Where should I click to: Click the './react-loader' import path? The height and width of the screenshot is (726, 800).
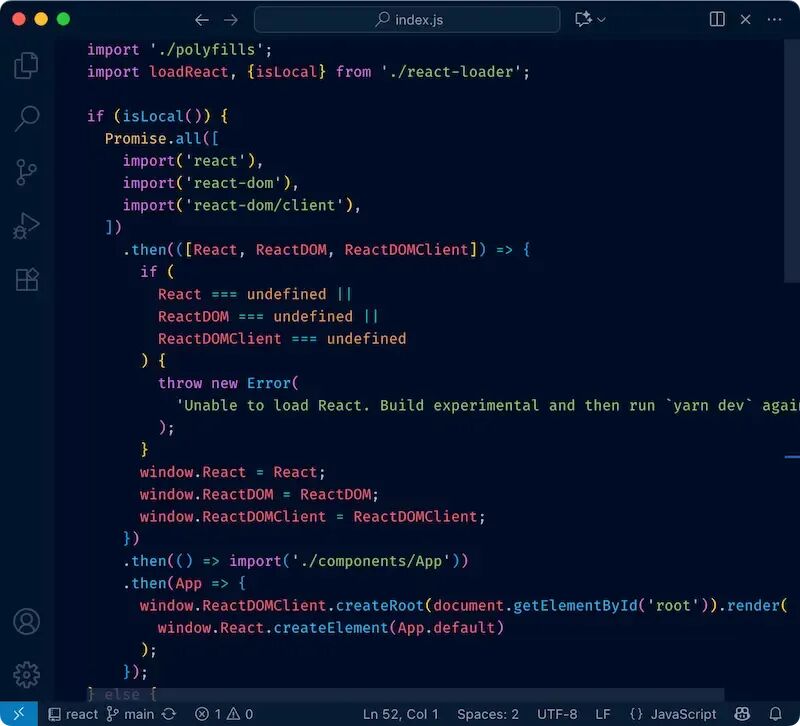[451, 72]
